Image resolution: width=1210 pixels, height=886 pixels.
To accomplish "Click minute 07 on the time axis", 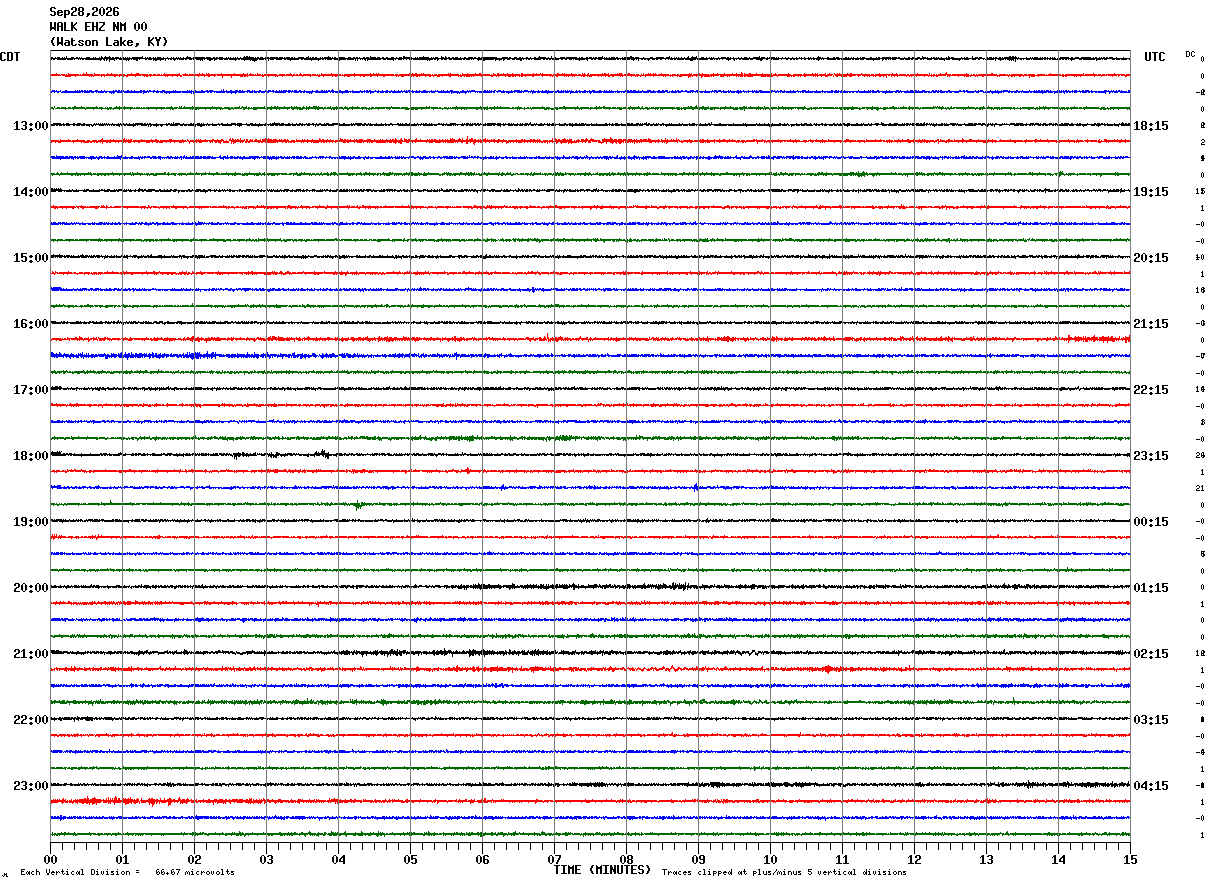I will 554,859.
